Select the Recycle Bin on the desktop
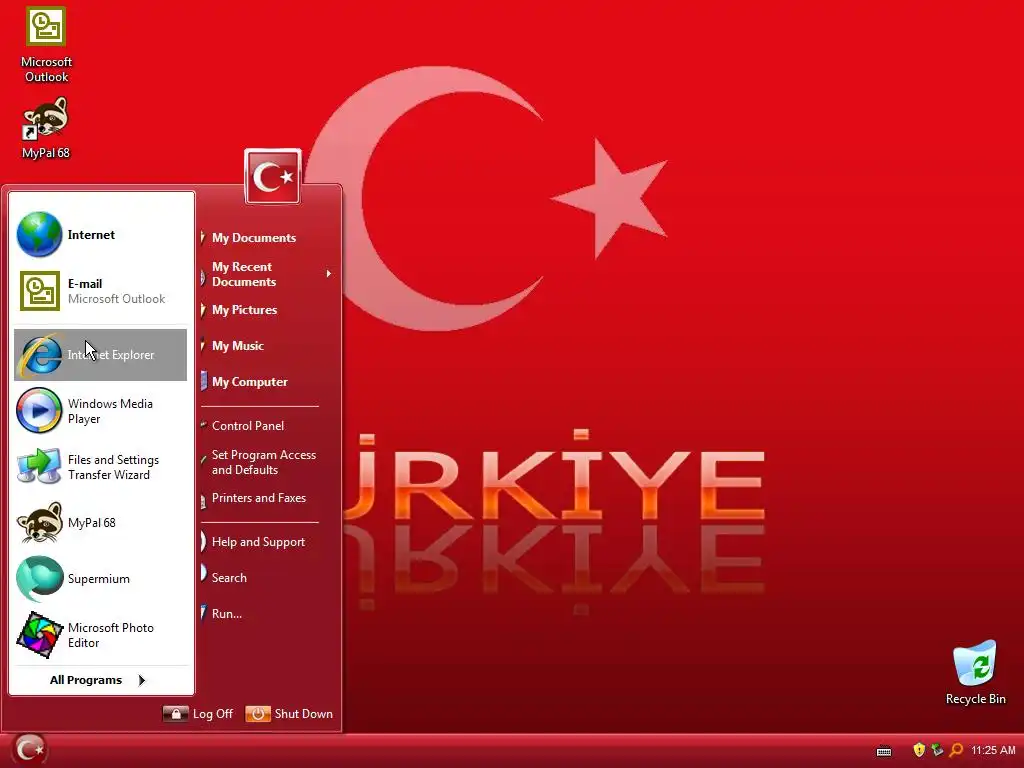The width and height of the screenshot is (1024, 768). [x=975, y=673]
